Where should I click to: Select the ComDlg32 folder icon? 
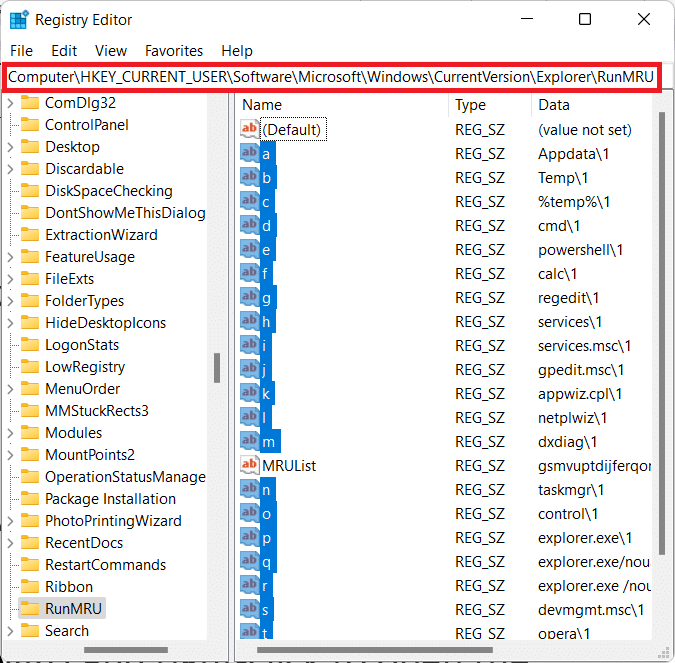point(29,103)
